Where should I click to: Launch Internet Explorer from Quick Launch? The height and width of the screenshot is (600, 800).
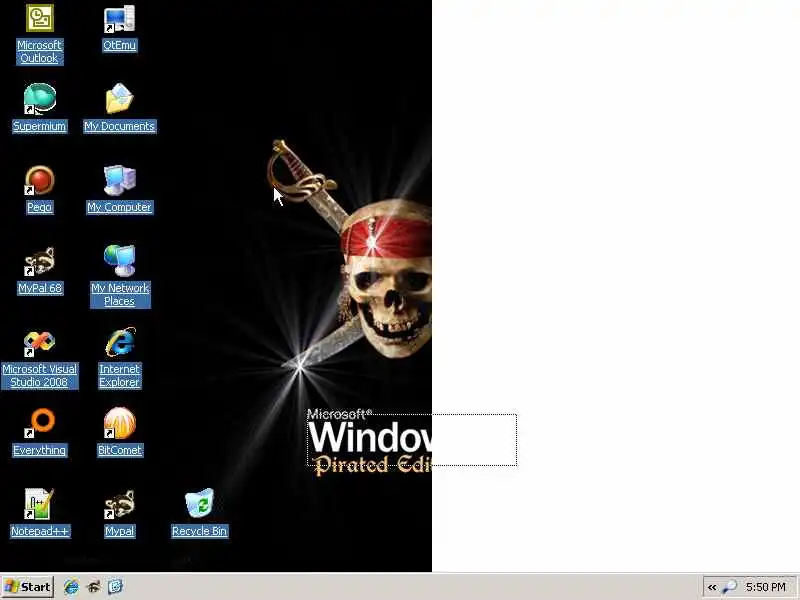pos(71,587)
